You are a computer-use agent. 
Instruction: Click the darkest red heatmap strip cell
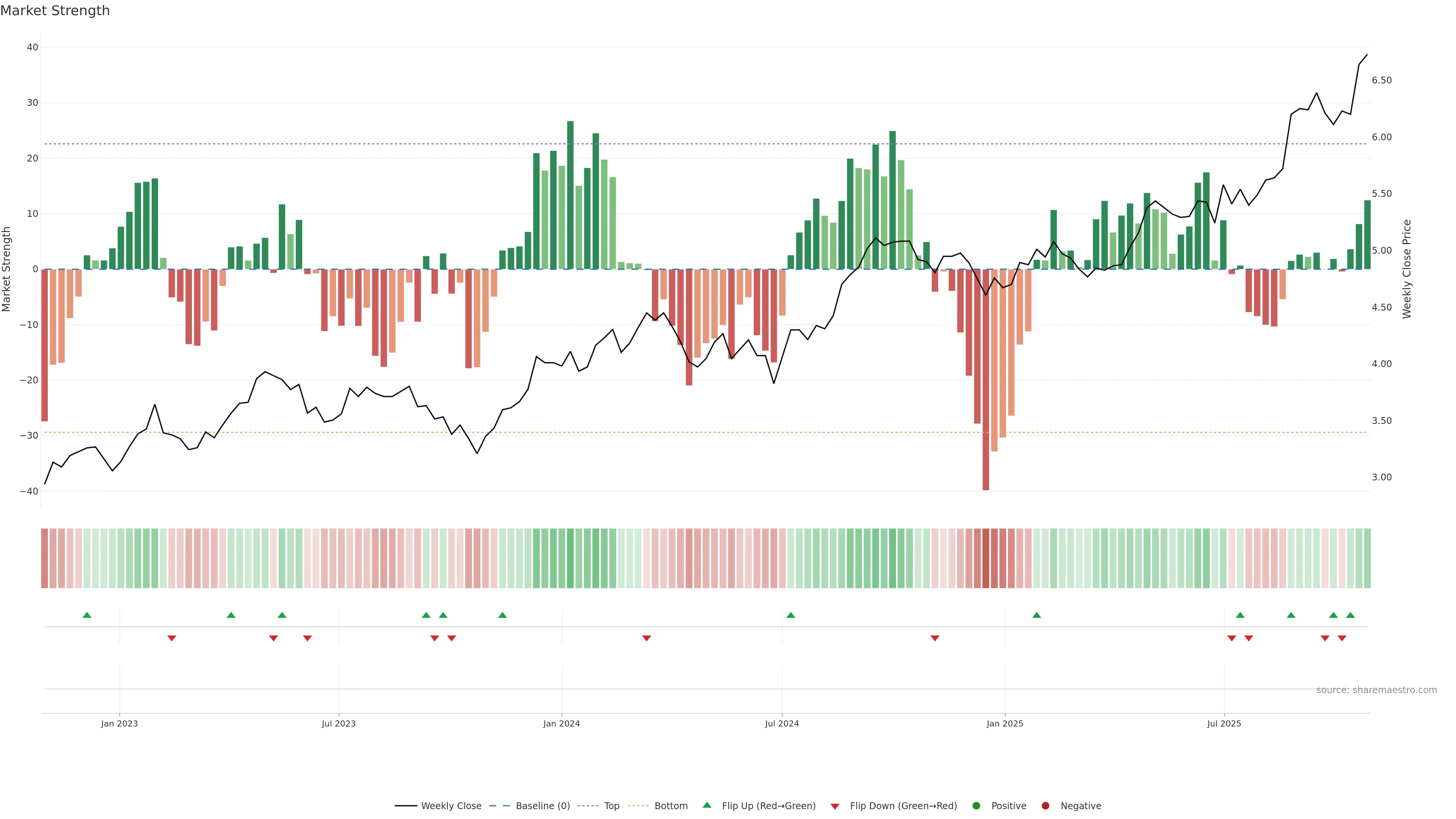pyautogui.click(x=986, y=559)
